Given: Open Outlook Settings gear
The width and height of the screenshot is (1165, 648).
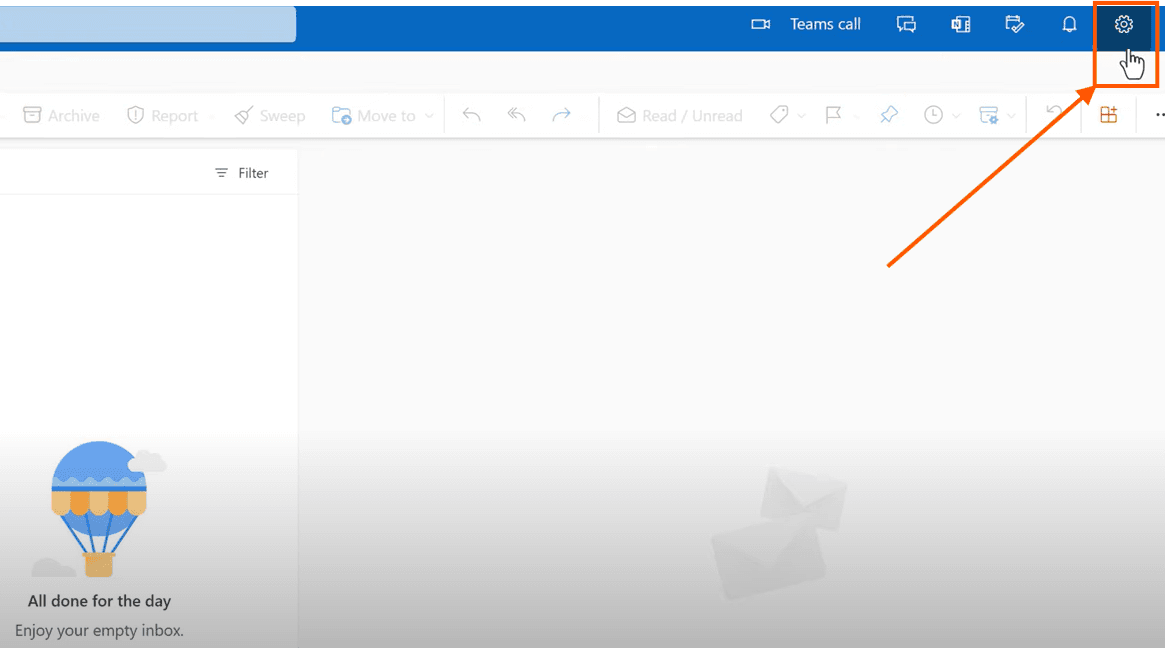Looking at the screenshot, I should pos(1123,23).
